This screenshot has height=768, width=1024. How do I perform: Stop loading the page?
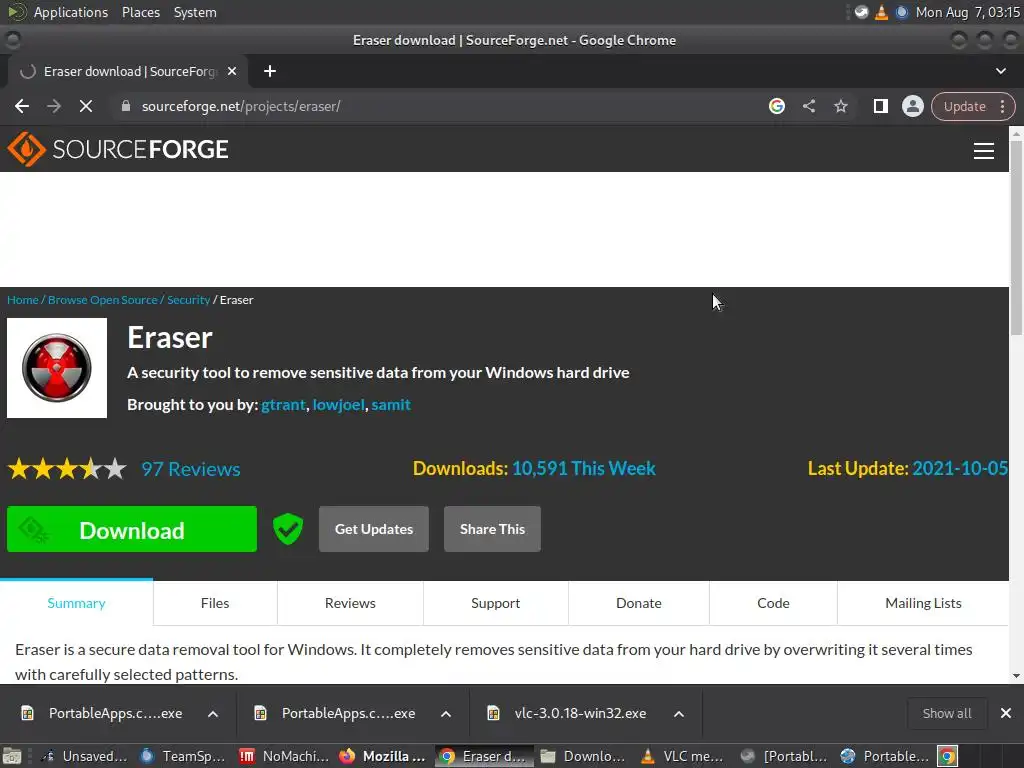86,106
